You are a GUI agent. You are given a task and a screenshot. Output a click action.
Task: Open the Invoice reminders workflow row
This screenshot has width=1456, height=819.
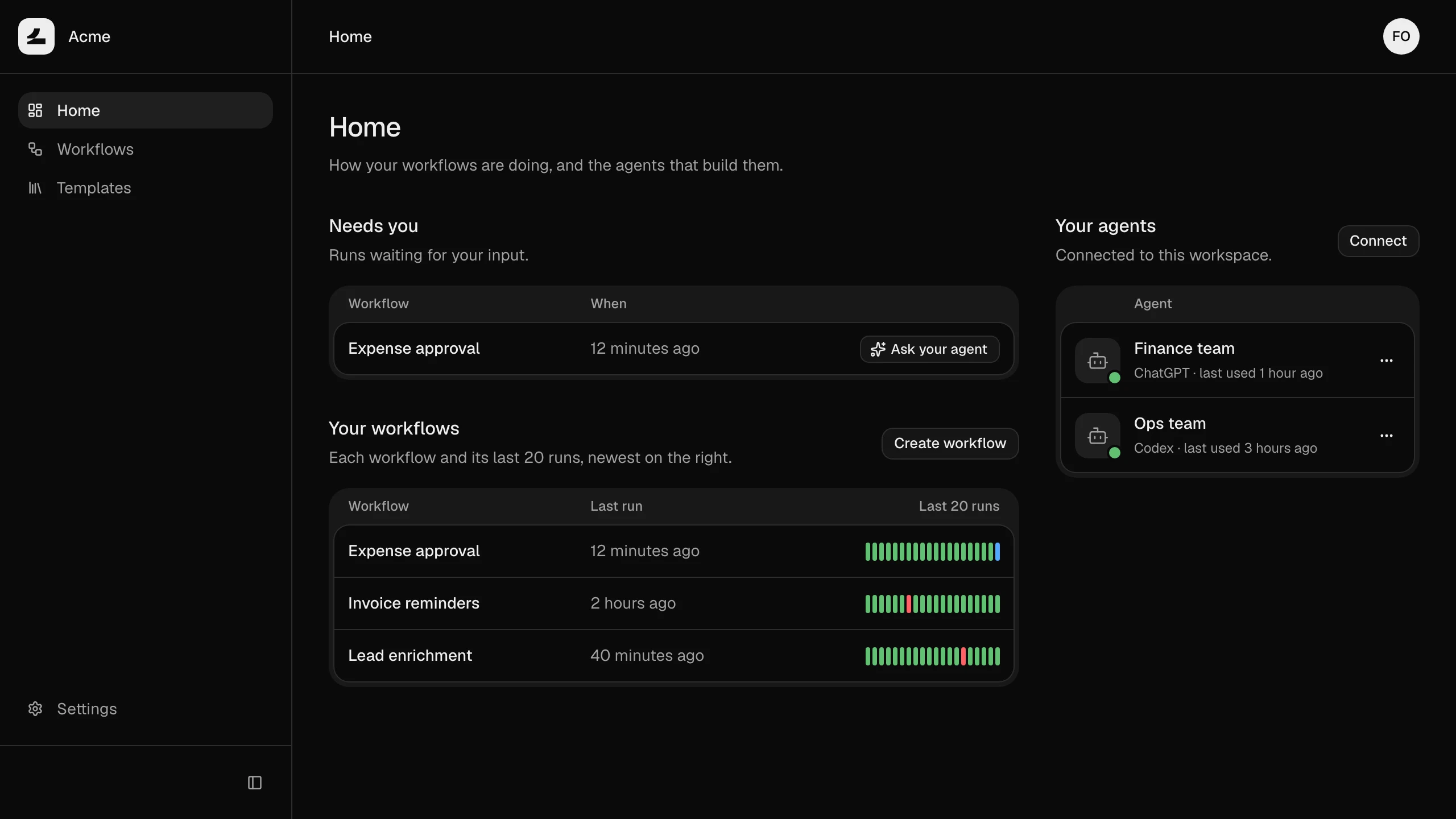click(674, 603)
